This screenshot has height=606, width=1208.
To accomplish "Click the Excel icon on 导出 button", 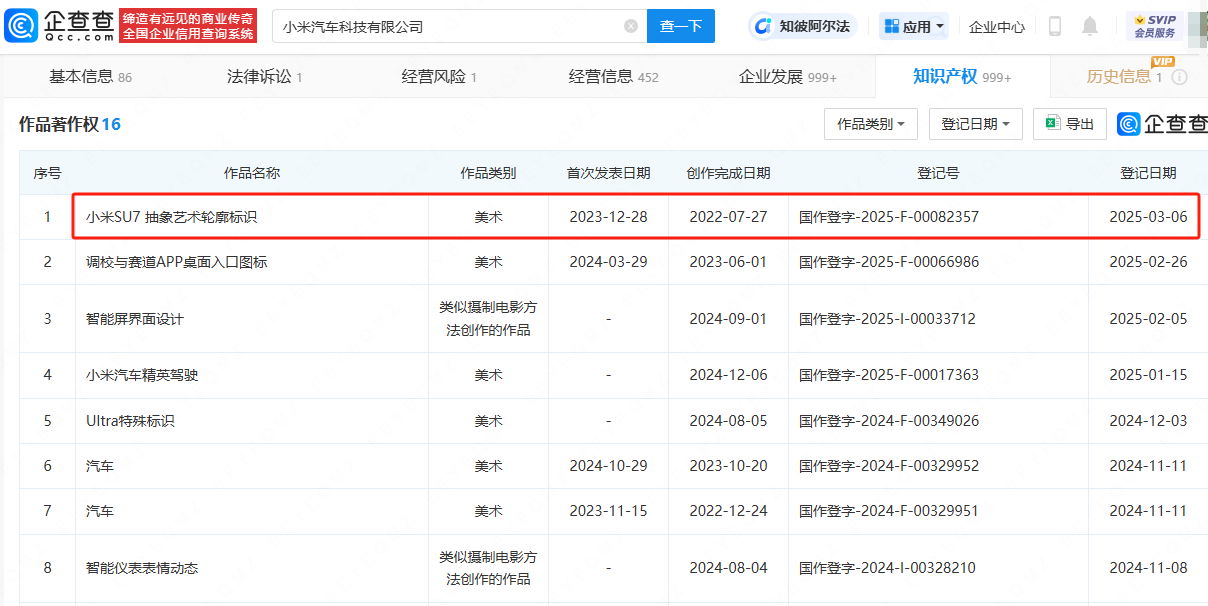I will pos(1052,124).
